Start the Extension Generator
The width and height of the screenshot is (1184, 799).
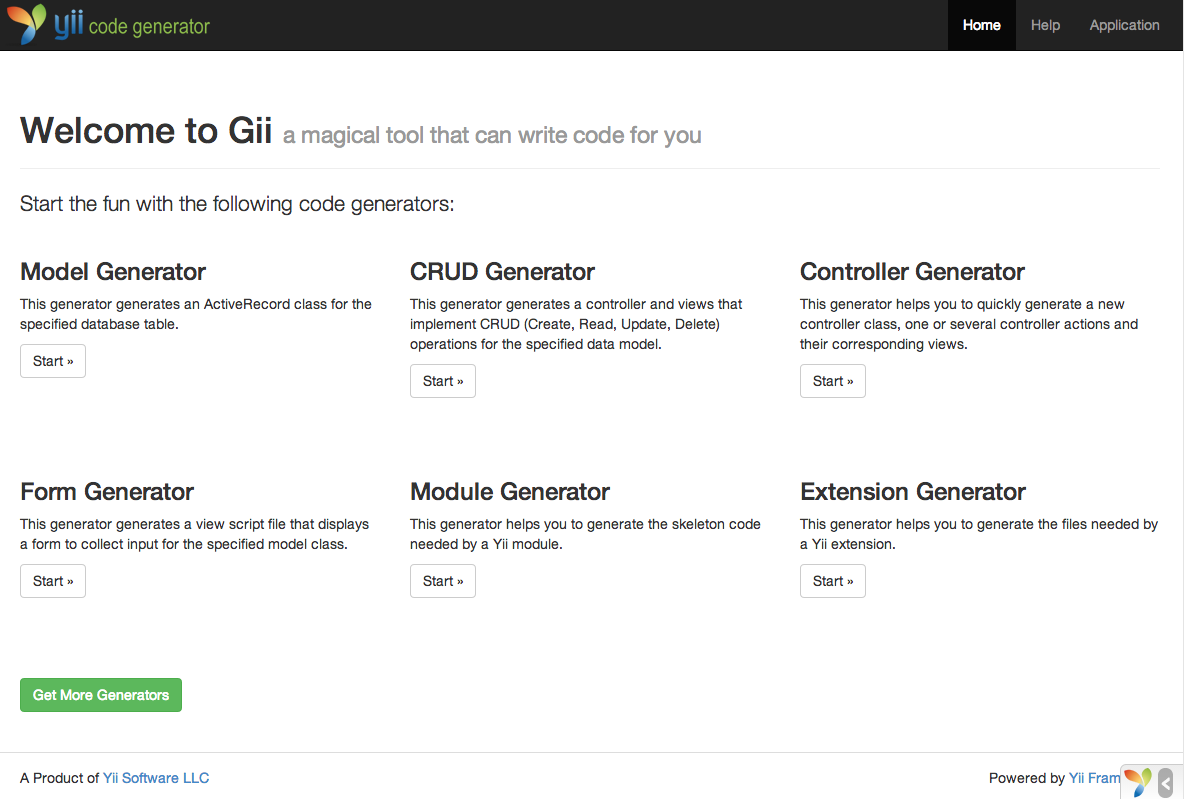(832, 581)
